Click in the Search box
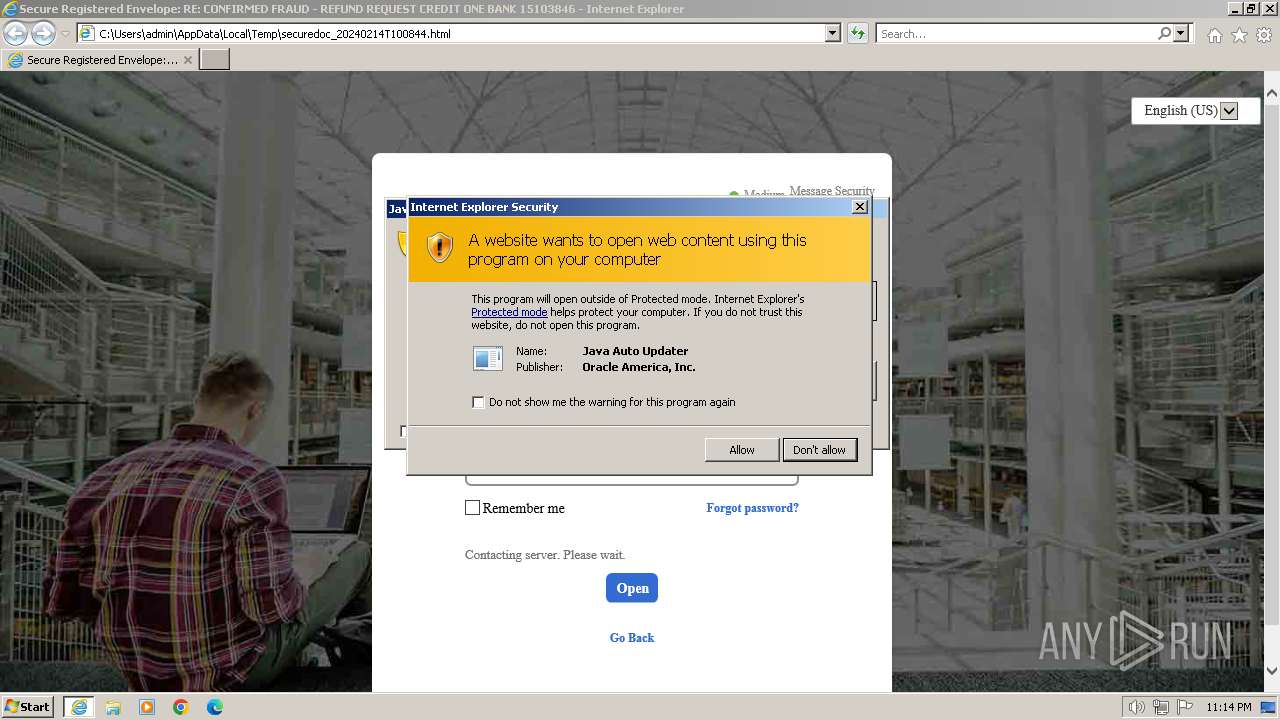The width and height of the screenshot is (1280, 720). [1015, 34]
